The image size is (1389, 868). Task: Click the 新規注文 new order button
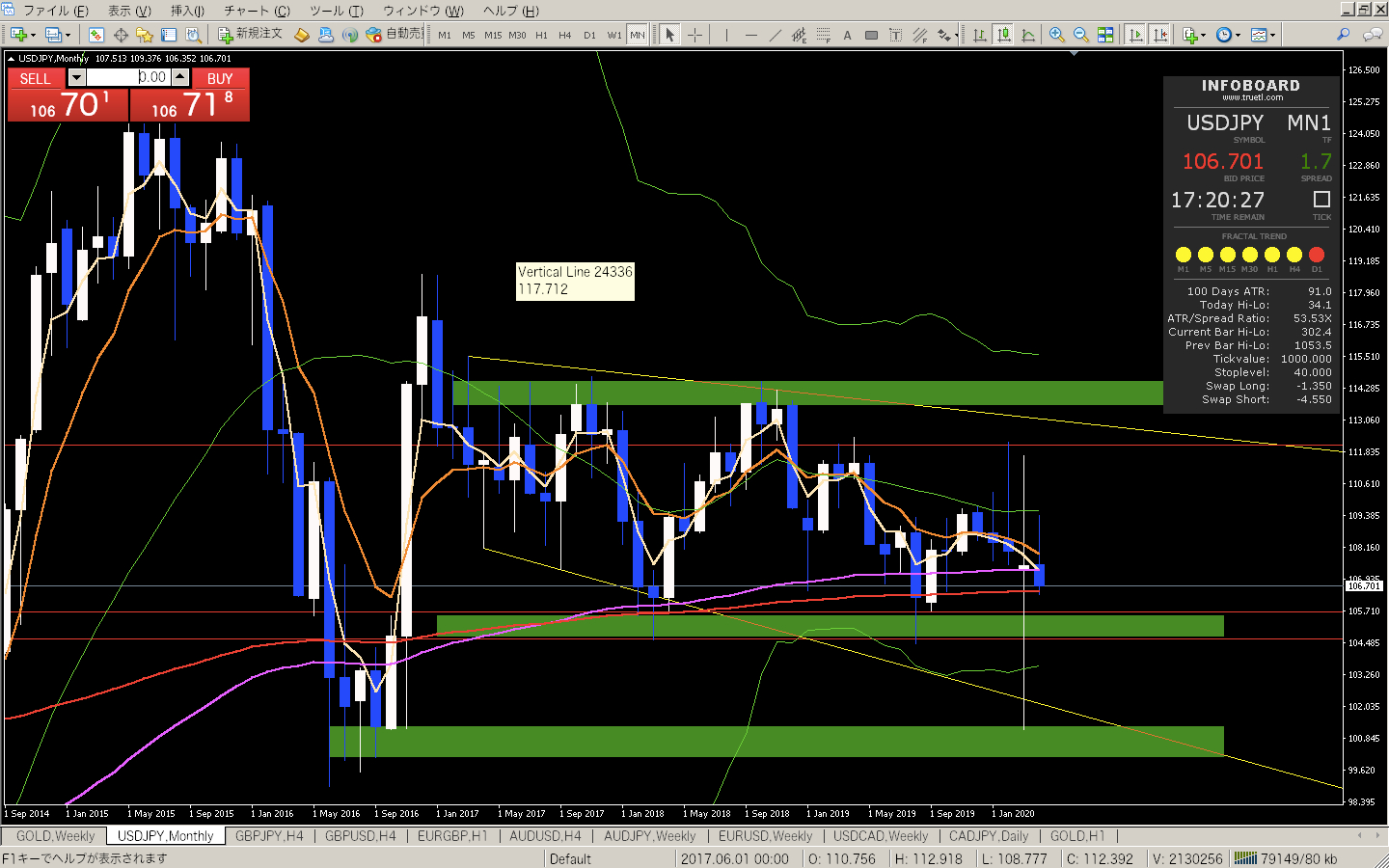[250, 34]
